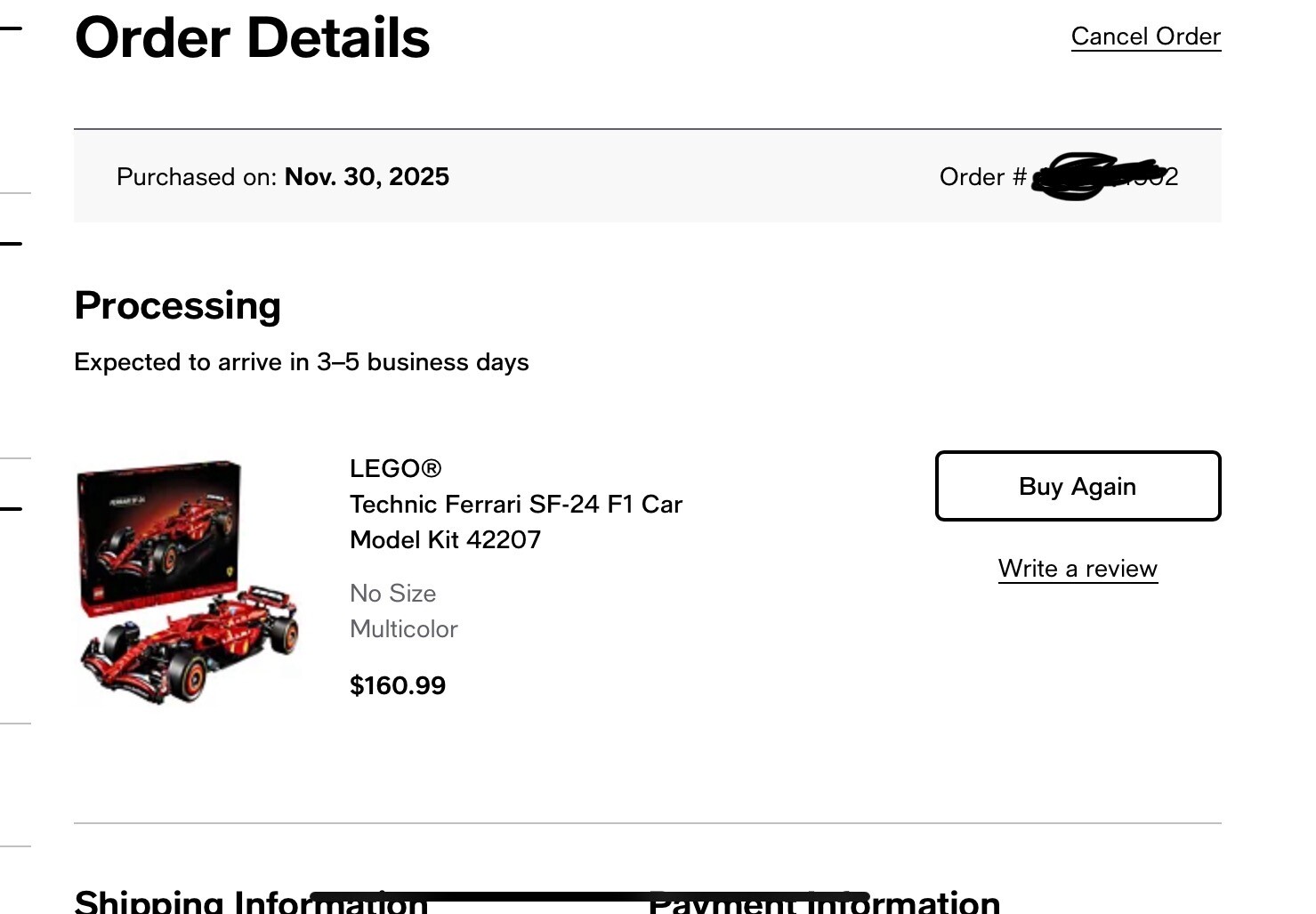The height and width of the screenshot is (914, 1316).
Task: Click the Multicolor color label
Action: click(x=403, y=629)
